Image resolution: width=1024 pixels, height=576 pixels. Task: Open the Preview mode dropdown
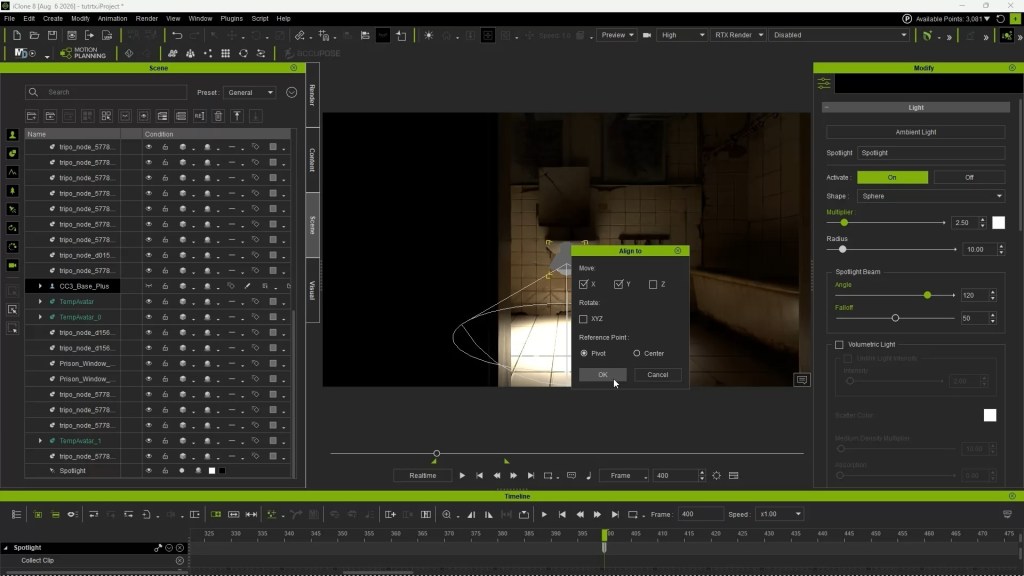[617, 35]
